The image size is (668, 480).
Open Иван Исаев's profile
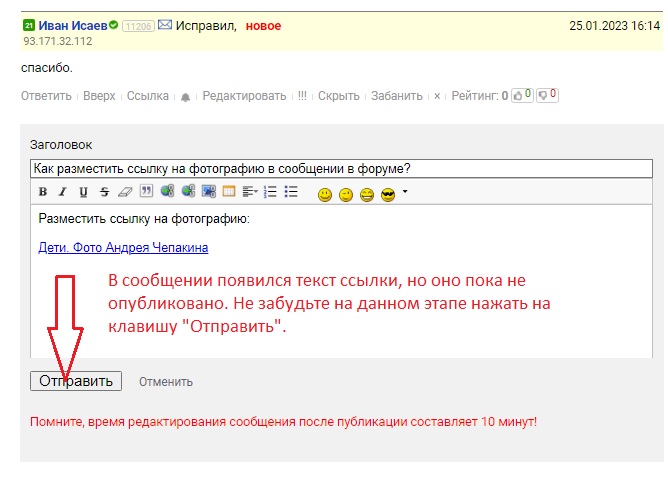pos(72,26)
